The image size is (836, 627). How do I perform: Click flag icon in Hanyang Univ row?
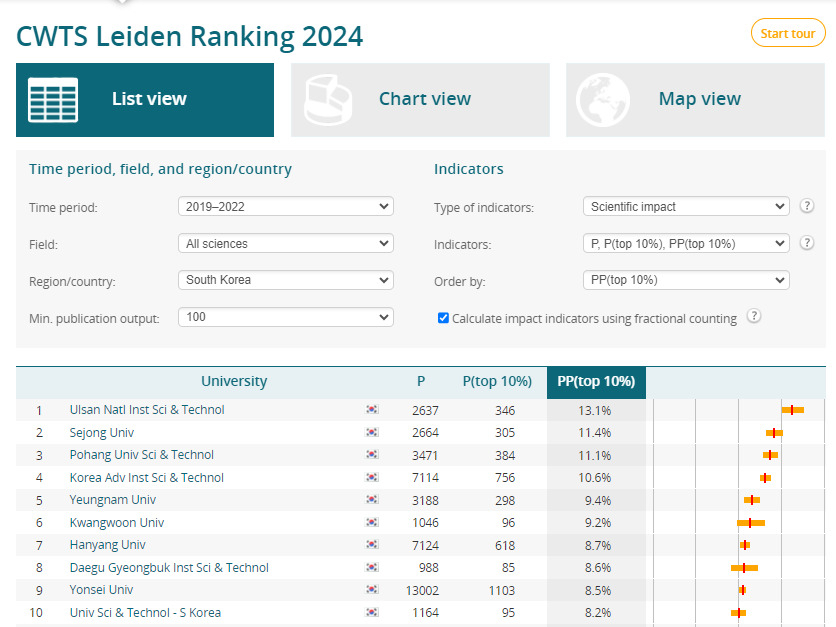372,545
